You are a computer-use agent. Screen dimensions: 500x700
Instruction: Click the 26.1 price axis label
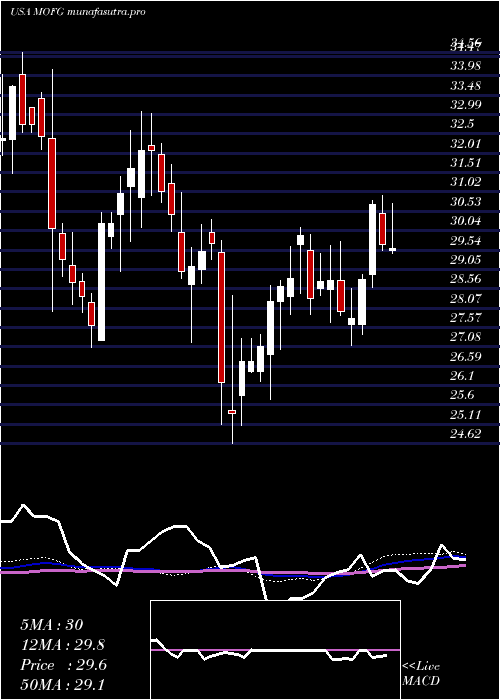[x=462, y=376]
